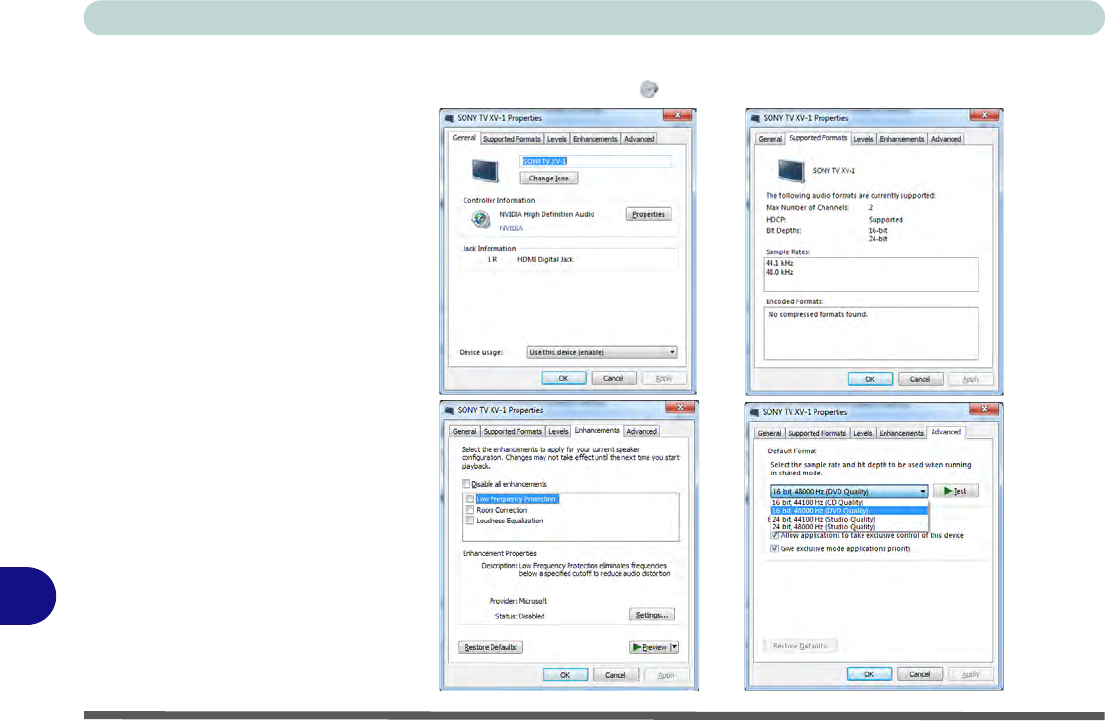Enable the Low Frequency Protection checkbox
The height and width of the screenshot is (721, 1106).
pyautogui.click(x=469, y=498)
